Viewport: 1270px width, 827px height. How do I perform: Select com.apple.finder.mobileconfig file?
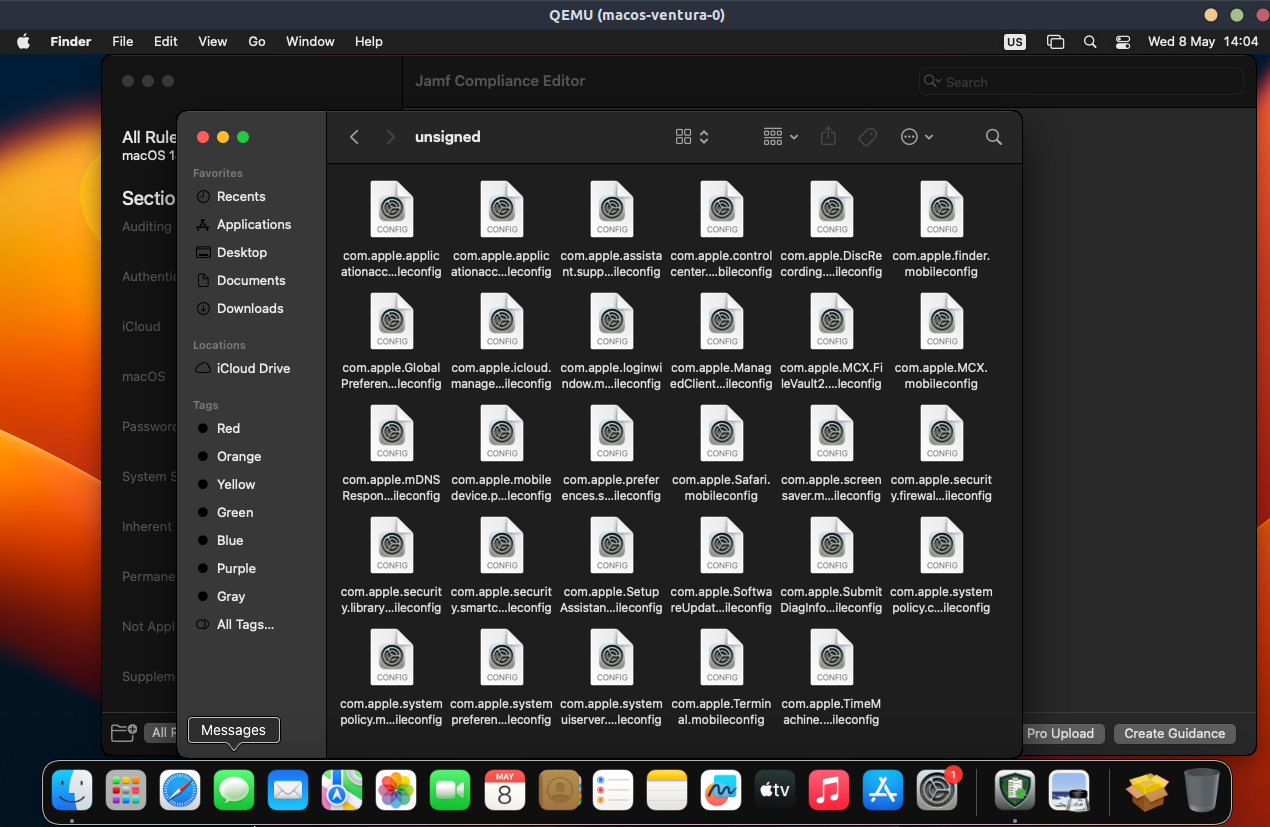click(x=941, y=210)
